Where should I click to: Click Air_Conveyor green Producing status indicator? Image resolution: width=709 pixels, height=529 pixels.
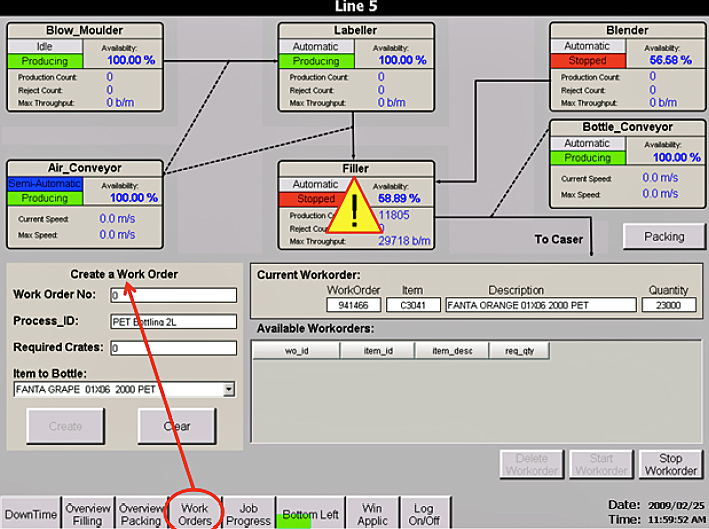coord(45,198)
